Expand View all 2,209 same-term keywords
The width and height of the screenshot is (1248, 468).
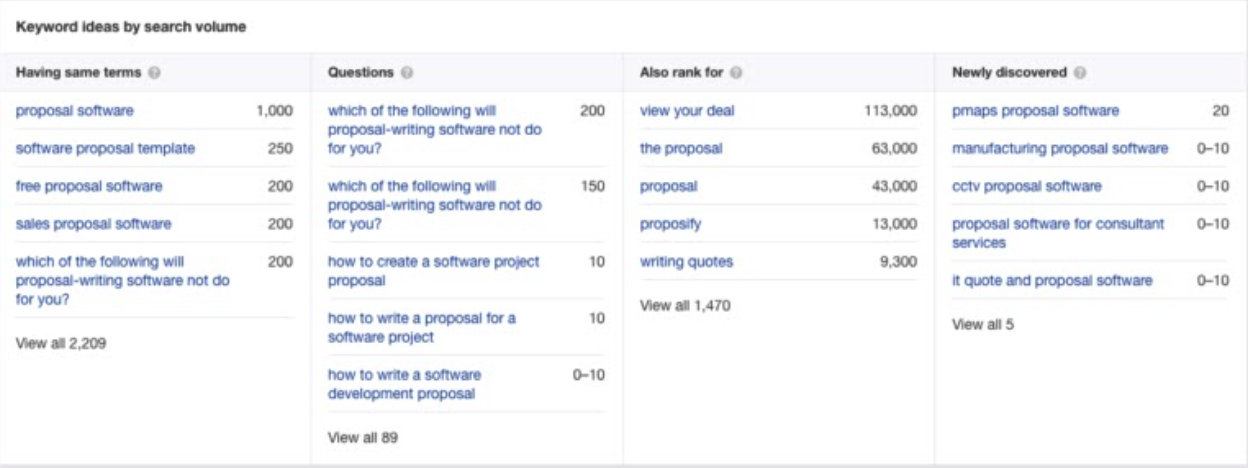[61, 344]
